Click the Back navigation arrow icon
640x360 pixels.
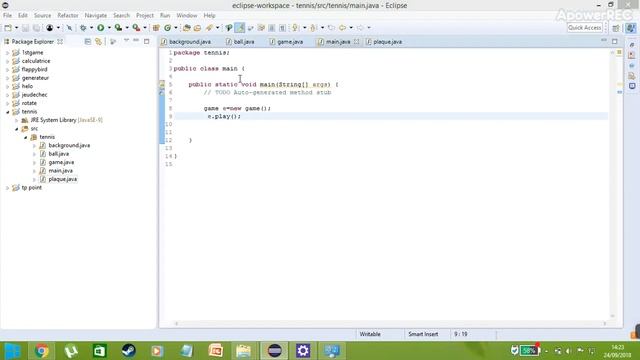tap(342, 28)
